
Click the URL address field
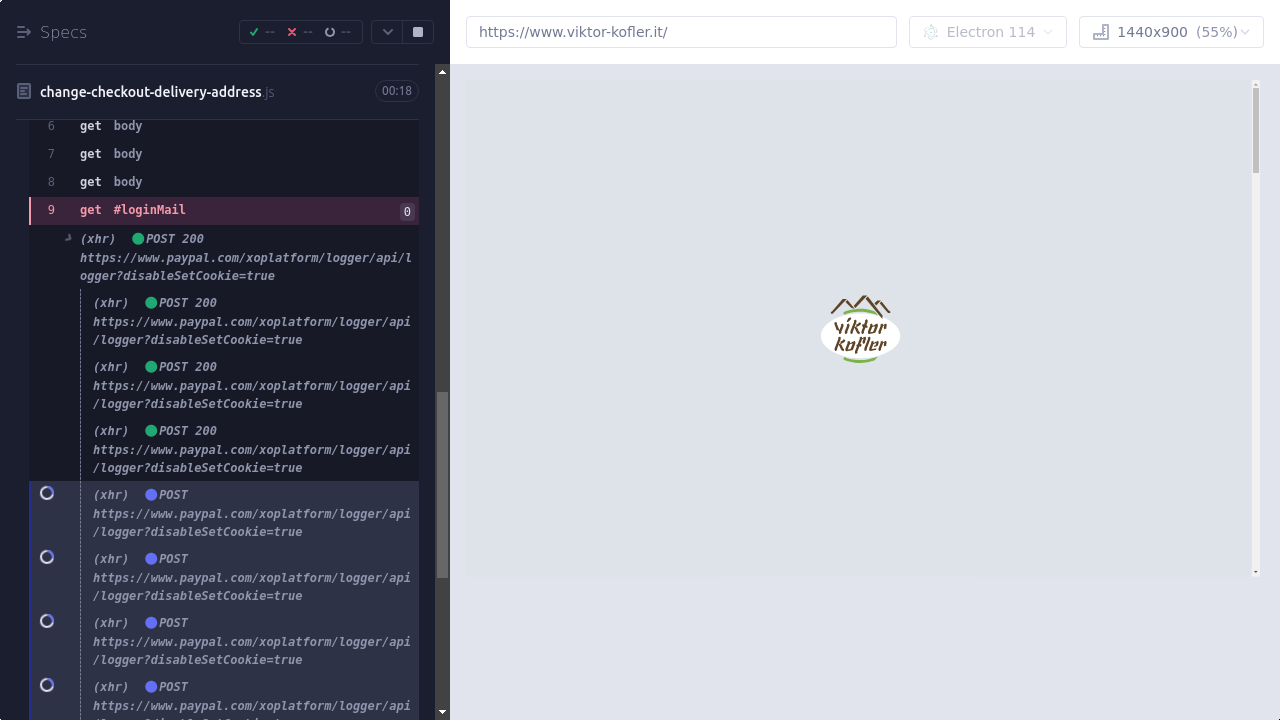click(x=681, y=32)
